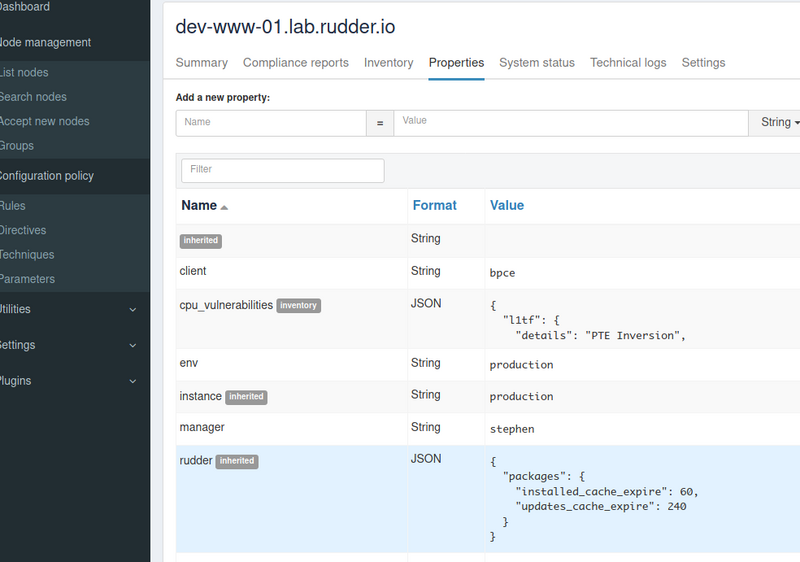800x562 pixels.
Task: Switch to the Compliance reports tab
Action: (x=295, y=63)
